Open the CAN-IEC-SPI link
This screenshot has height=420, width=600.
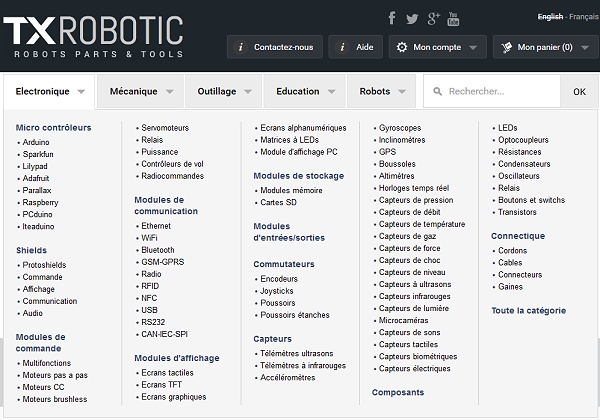165,334
